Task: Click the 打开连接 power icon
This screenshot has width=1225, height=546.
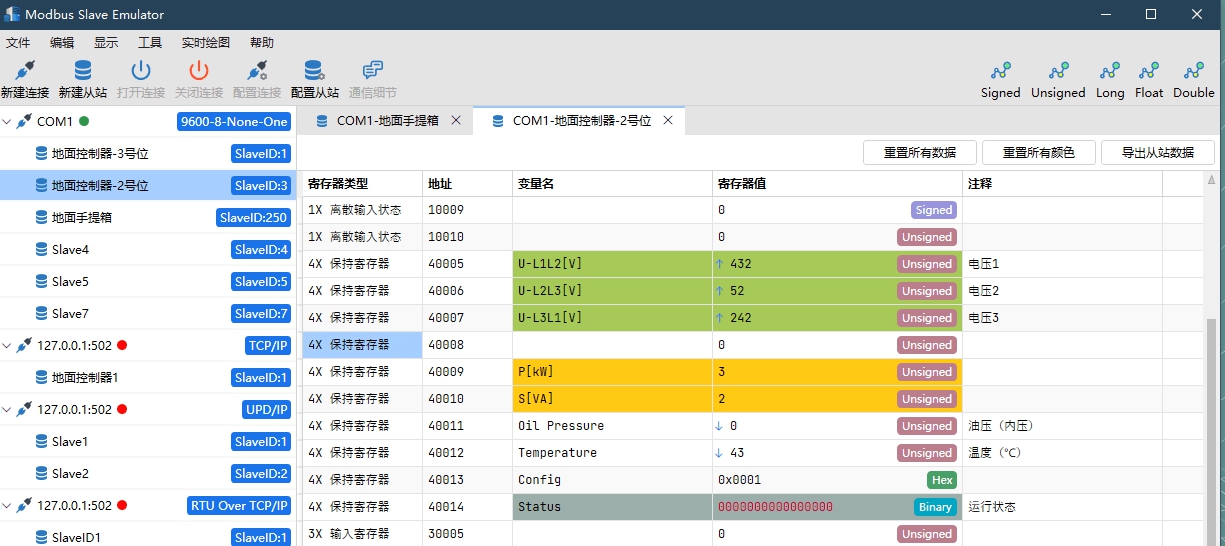Action: (x=141, y=70)
